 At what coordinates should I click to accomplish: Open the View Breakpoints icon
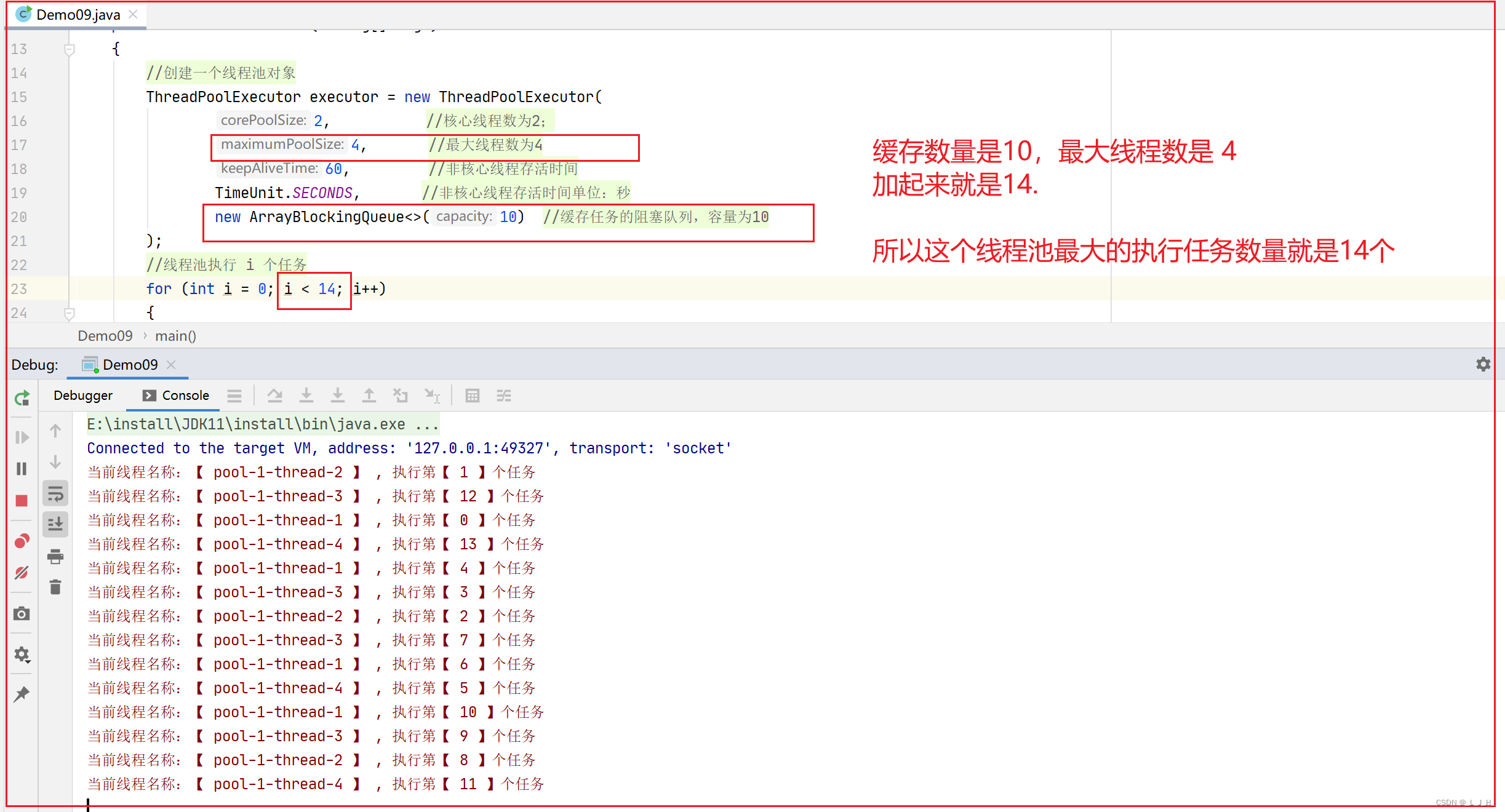[x=22, y=541]
